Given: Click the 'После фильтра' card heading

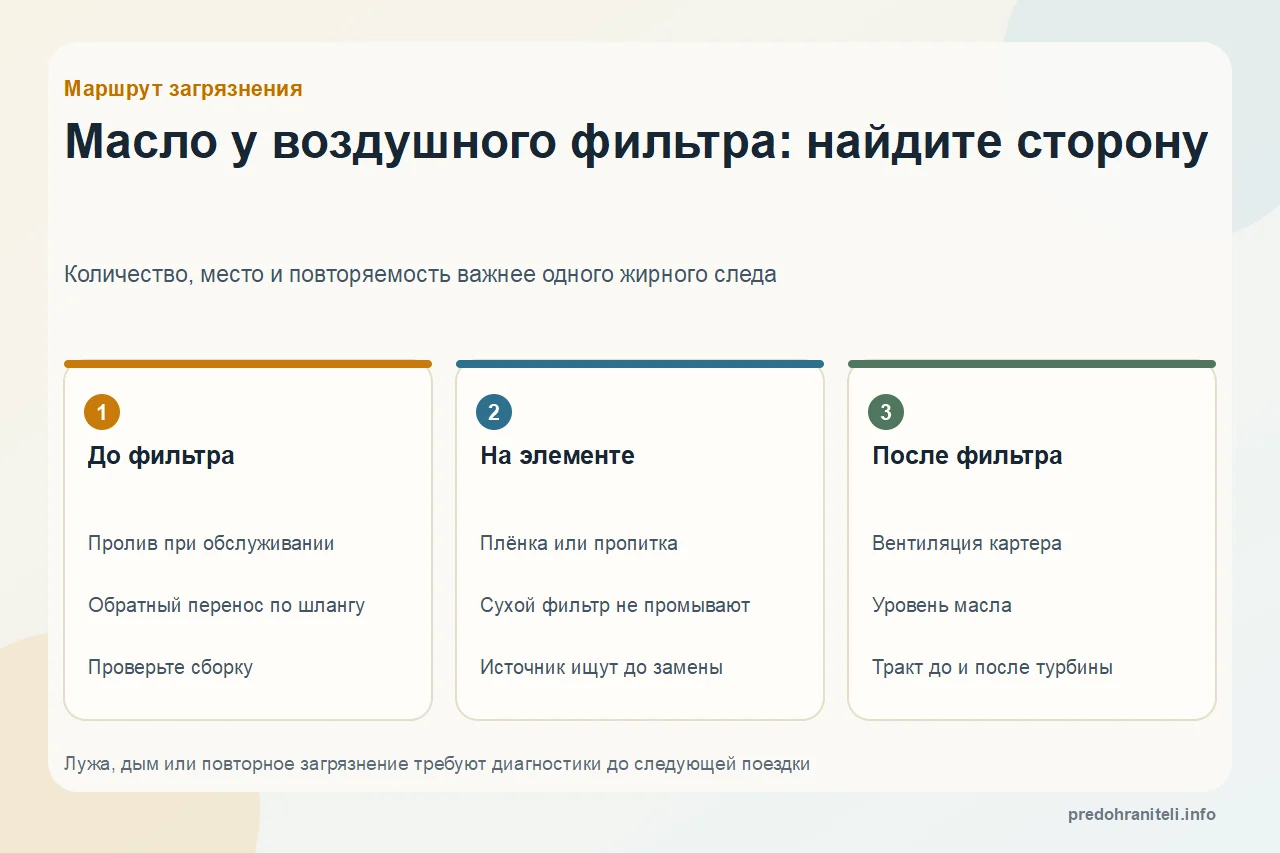Looking at the screenshot, I should pos(967,456).
